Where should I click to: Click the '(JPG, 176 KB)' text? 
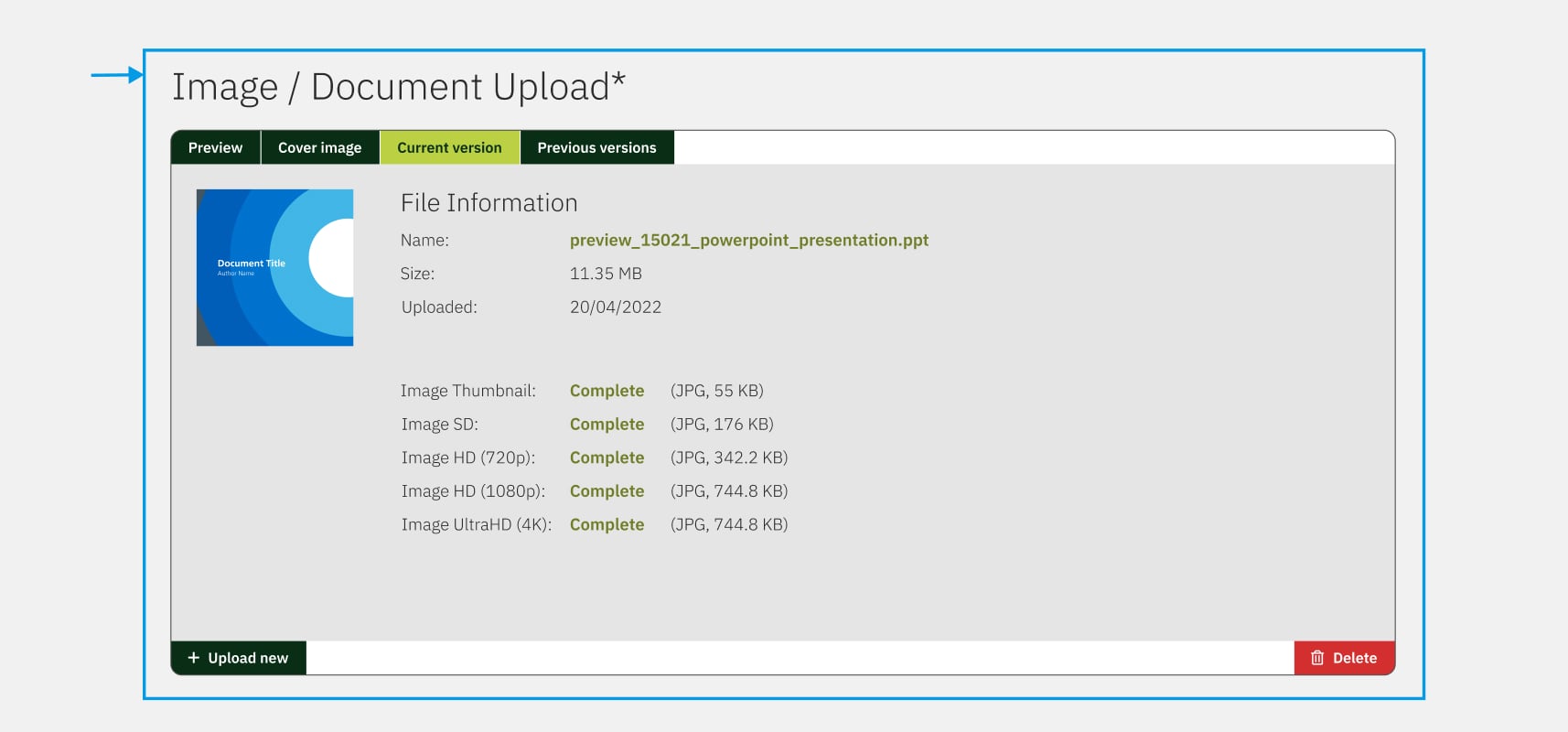click(x=722, y=425)
